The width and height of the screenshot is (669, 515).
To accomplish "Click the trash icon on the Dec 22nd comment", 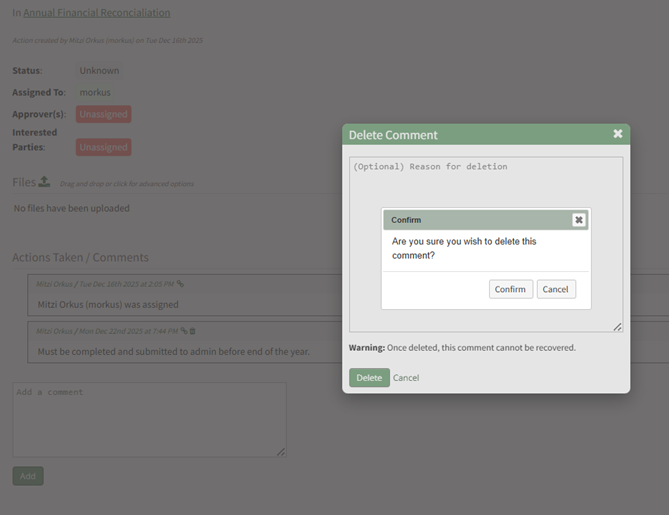I will pos(193,331).
